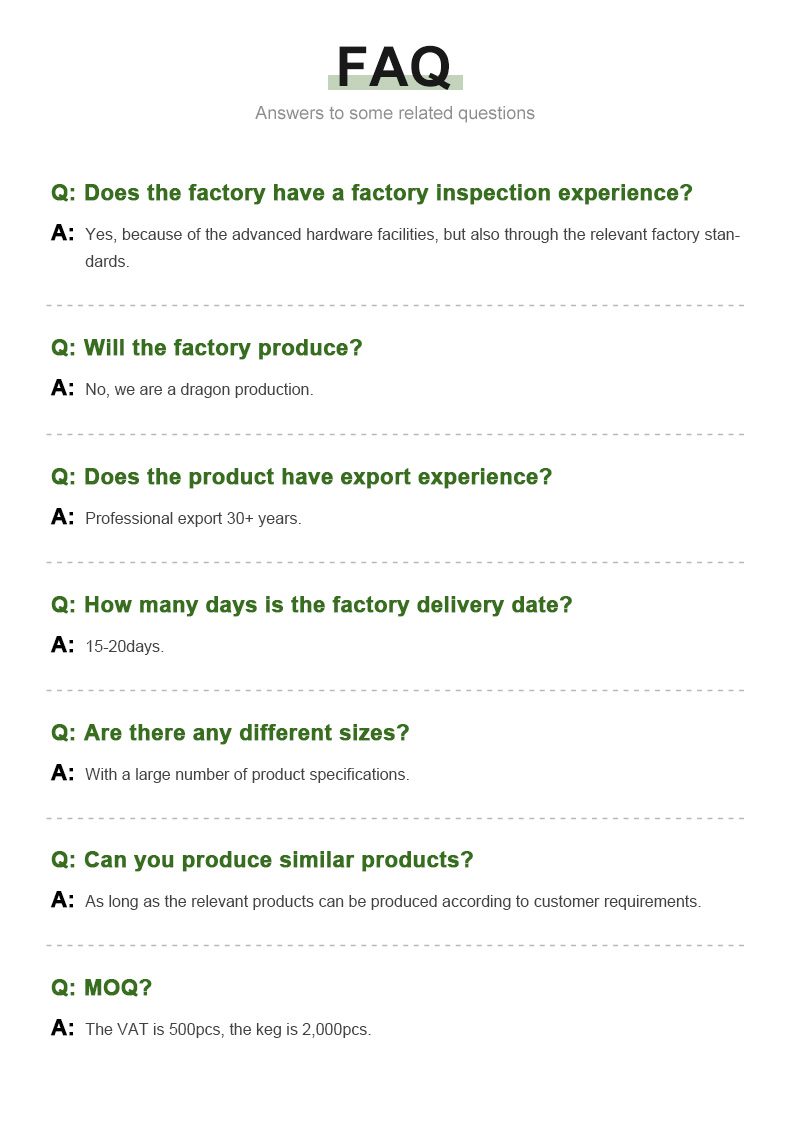Image resolution: width=790 pixels, height=1139 pixels.
Task: Select the 'MOQ?' question
Action: (102, 987)
